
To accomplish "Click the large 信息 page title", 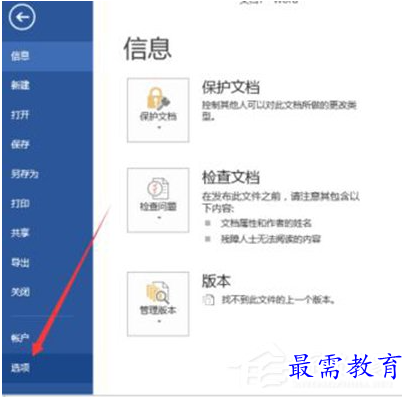I will pos(148,49).
